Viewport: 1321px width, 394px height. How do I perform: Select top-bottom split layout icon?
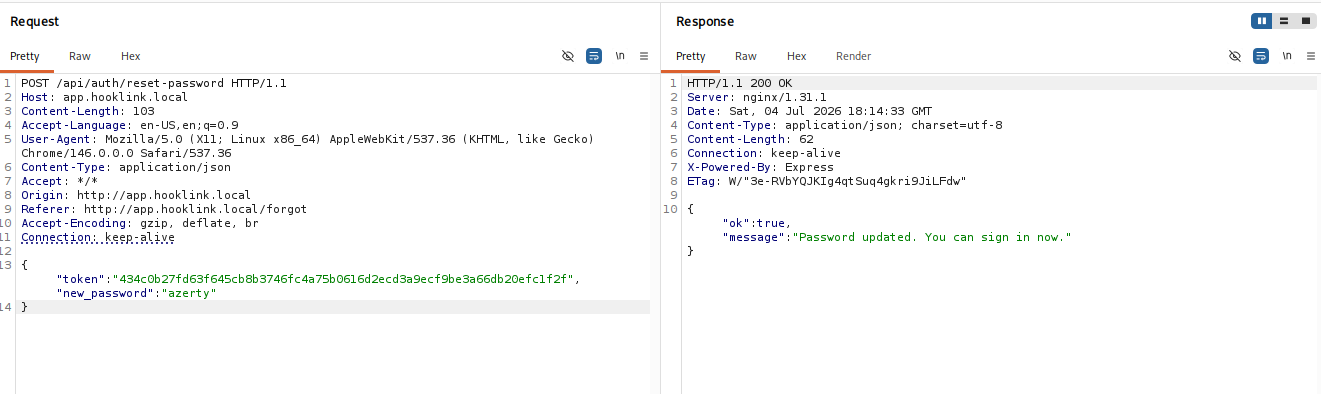point(1284,21)
